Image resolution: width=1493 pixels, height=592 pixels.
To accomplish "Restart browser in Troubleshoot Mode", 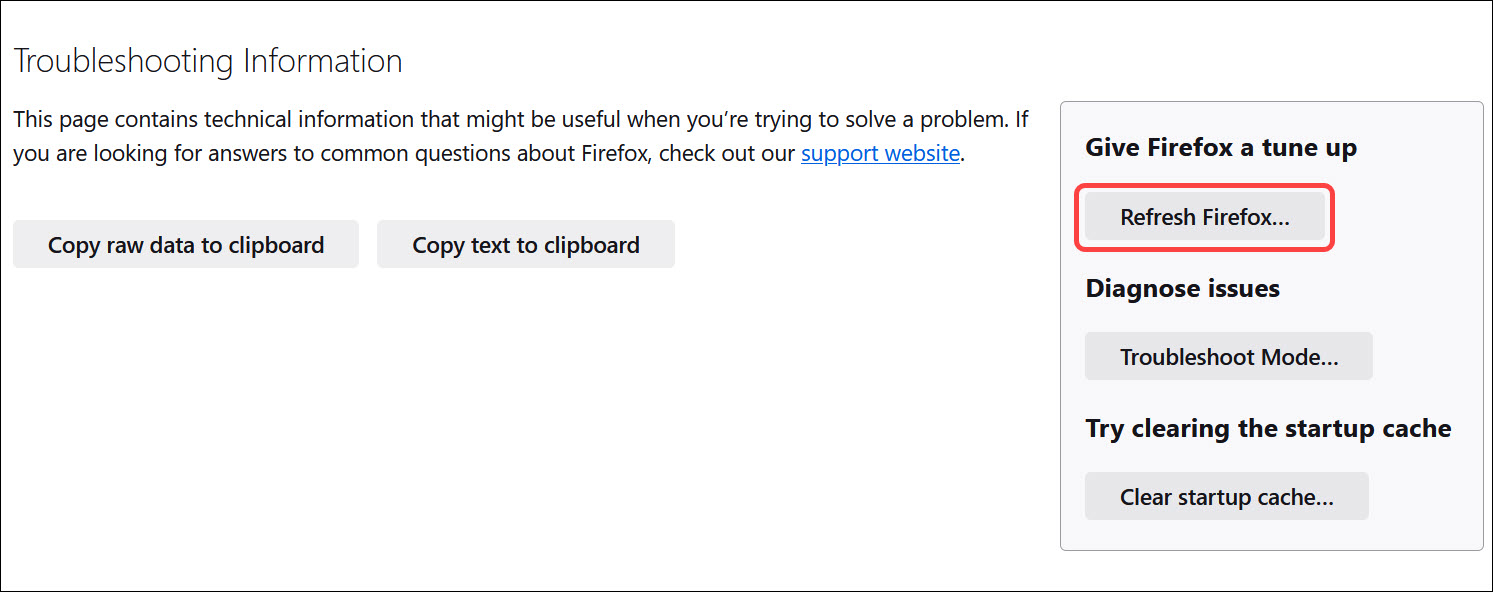I will 1228,355.
